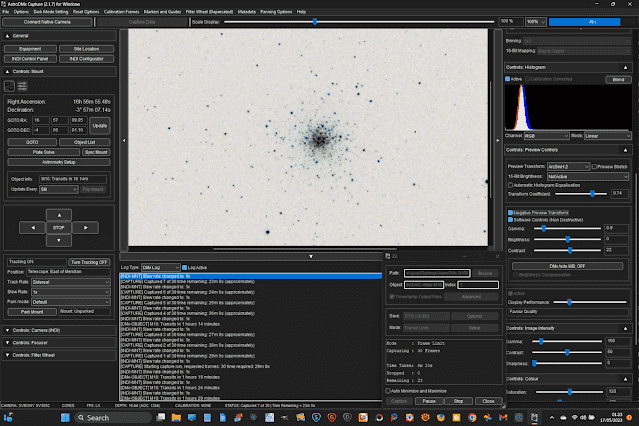The width and height of the screenshot is (639, 426).
Task: Open the Log Type dropdown
Action: pos(160,267)
